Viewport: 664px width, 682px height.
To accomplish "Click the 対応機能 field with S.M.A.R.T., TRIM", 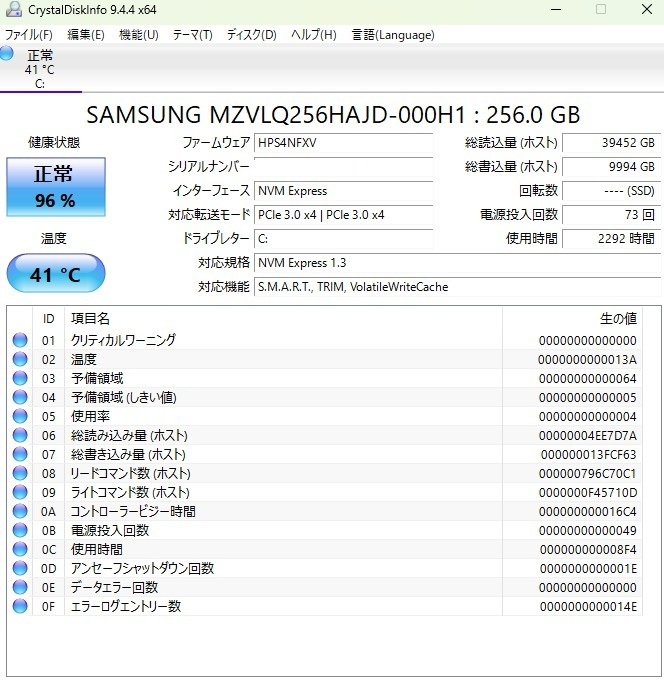I will (457, 287).
